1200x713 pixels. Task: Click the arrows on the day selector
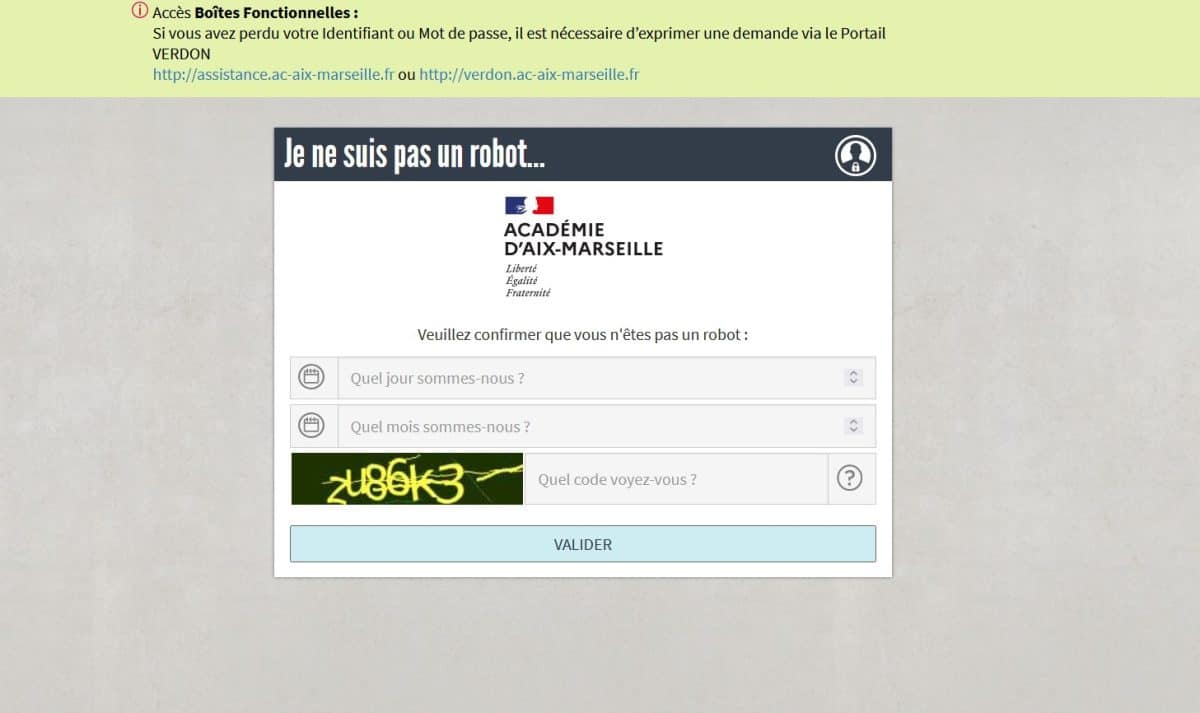853,378
